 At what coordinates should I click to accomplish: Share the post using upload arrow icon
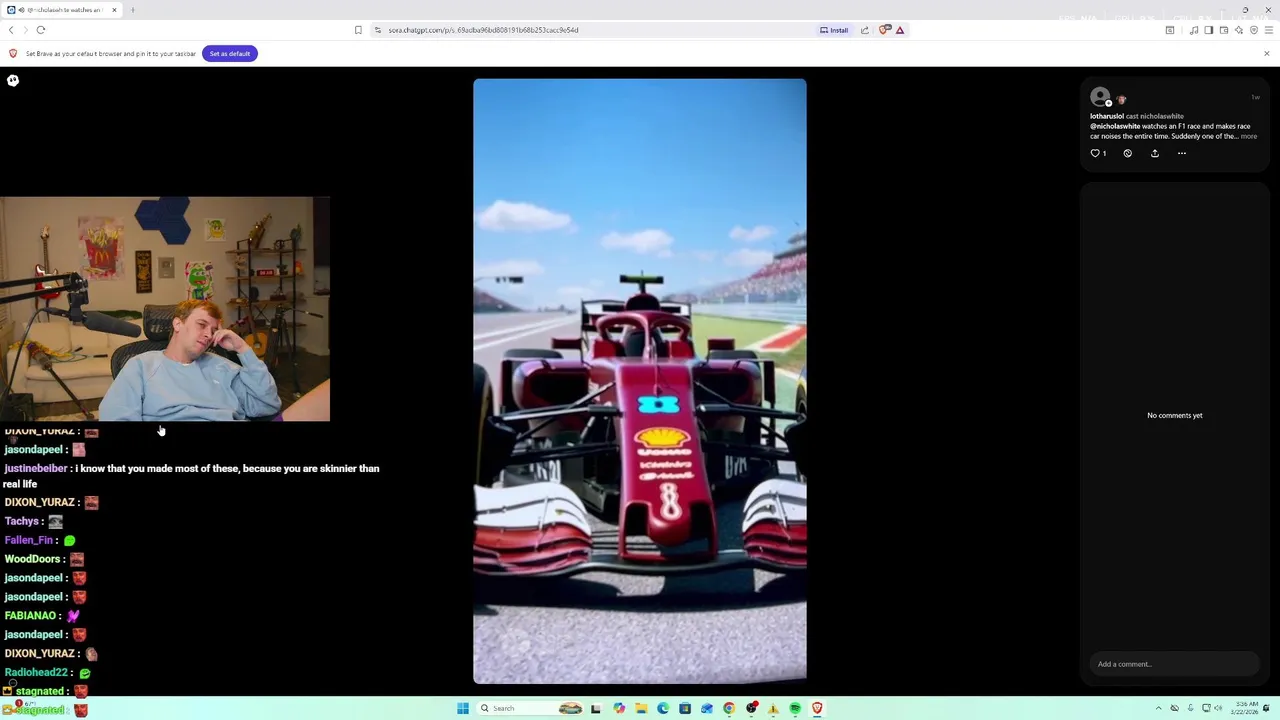pyautogui.click(x=1154, y=153)
